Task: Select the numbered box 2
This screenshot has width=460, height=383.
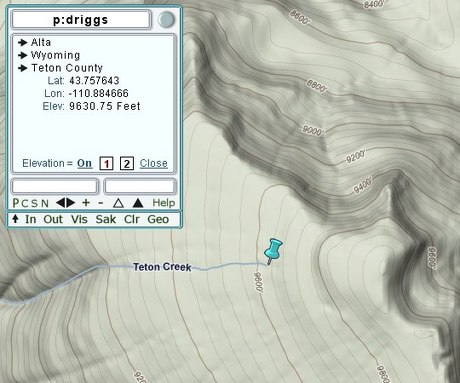Action: coord(127,163)
